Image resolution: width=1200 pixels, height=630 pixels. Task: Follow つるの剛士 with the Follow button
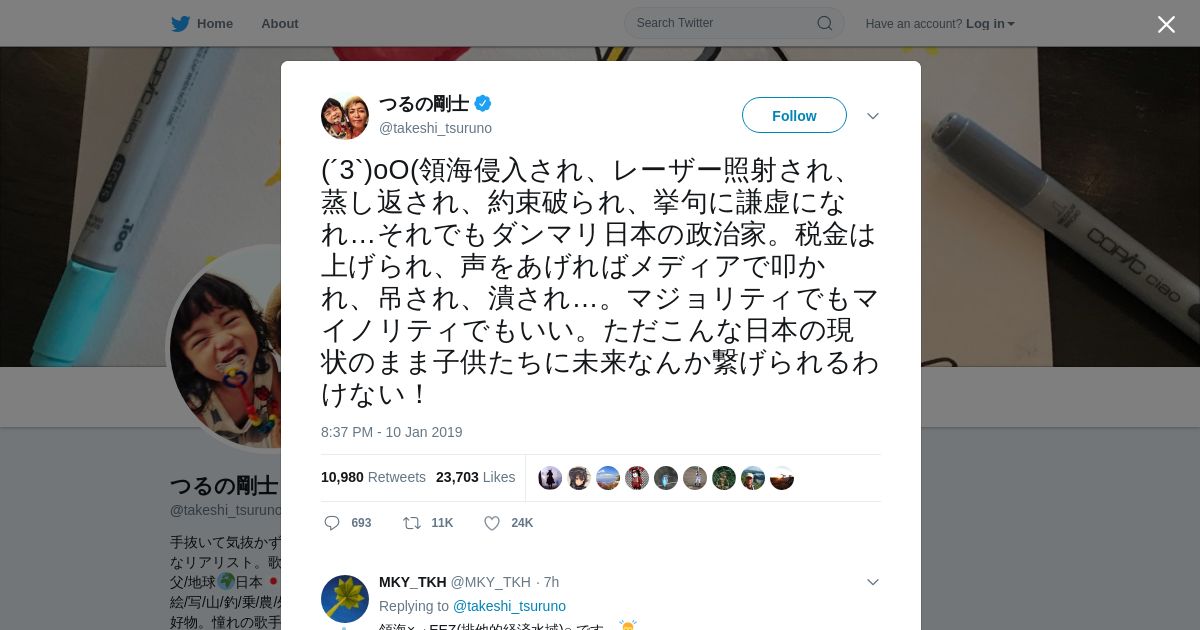pos(794,115)
